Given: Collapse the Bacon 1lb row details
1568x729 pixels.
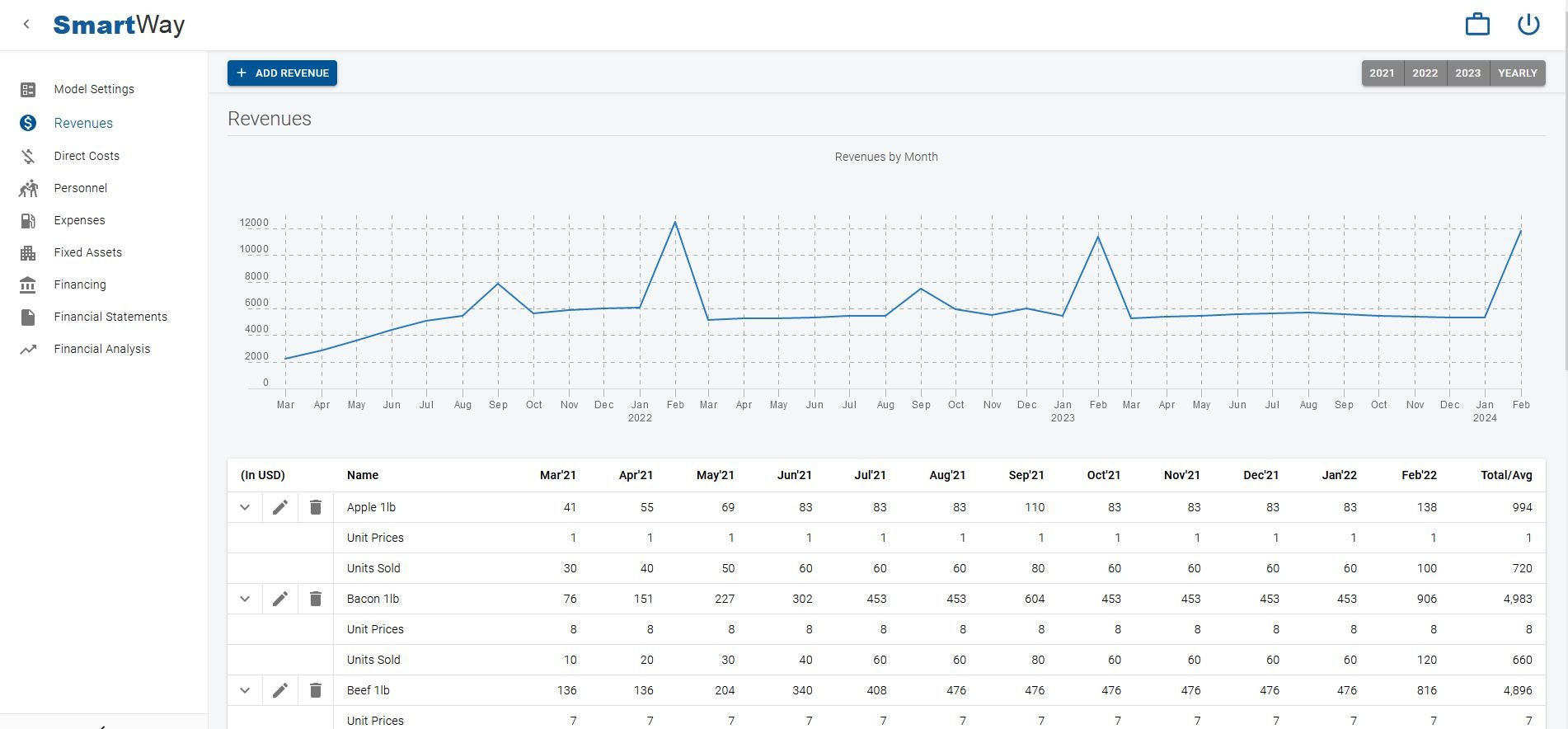Looking at the screenshot, I should pyautogui.click(x=245, y=599).
